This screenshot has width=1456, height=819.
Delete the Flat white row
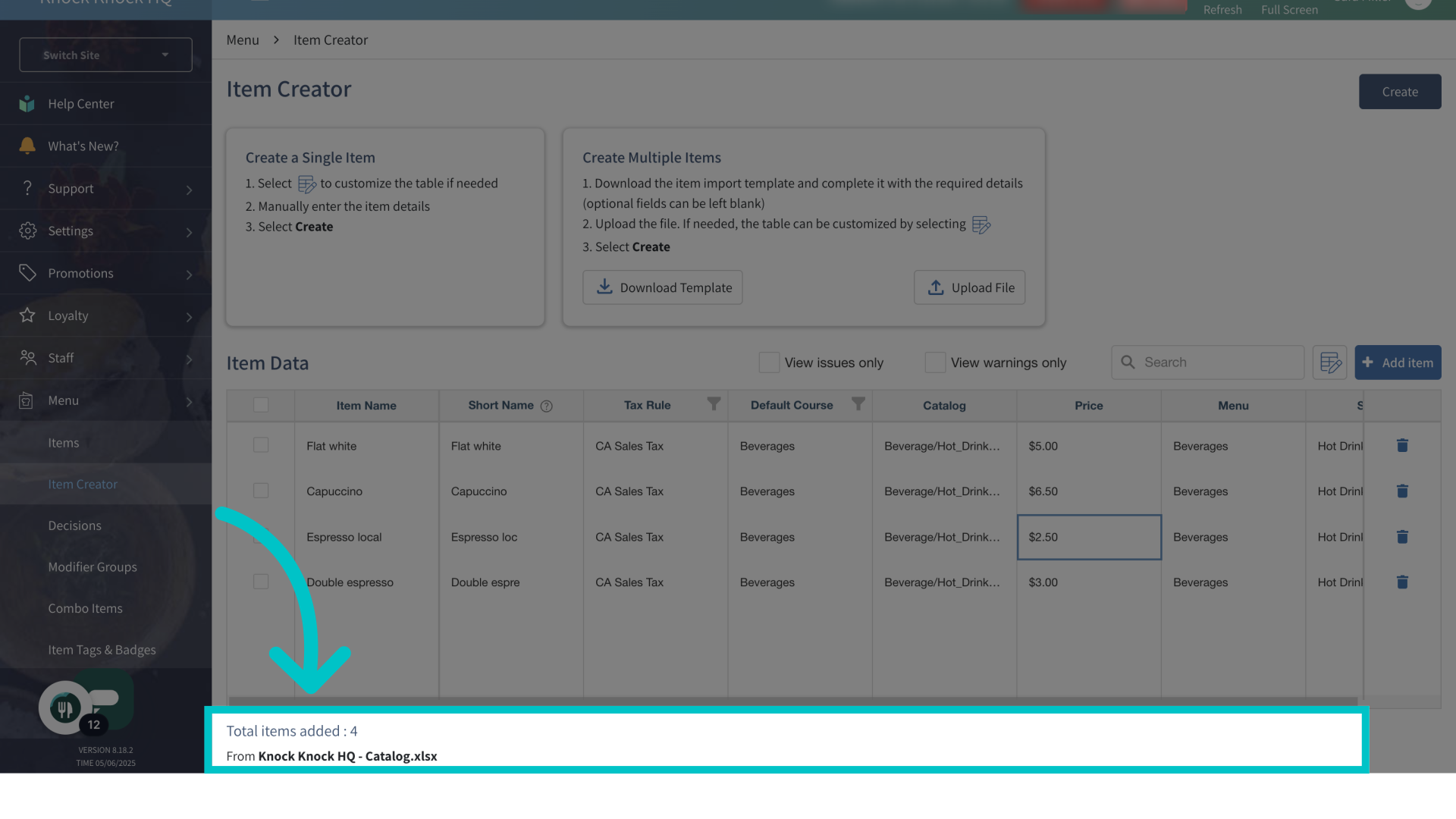pyautogui.click(x=1402, y=446)
